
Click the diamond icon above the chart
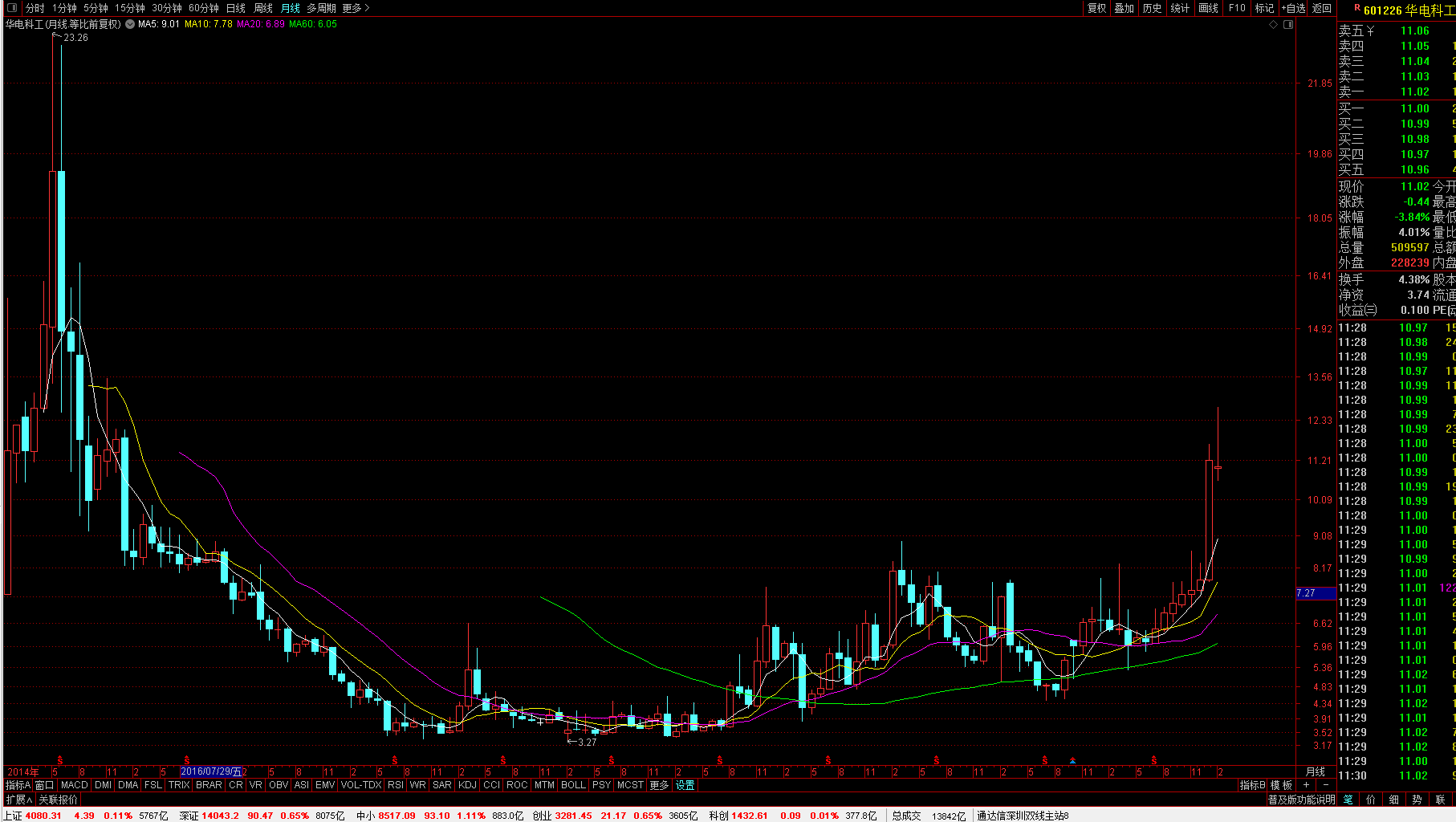tap(1273, 24)
